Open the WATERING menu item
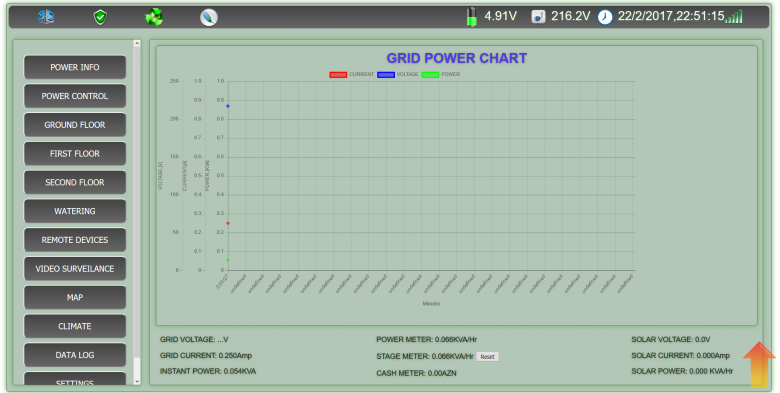 click(75, 211)
